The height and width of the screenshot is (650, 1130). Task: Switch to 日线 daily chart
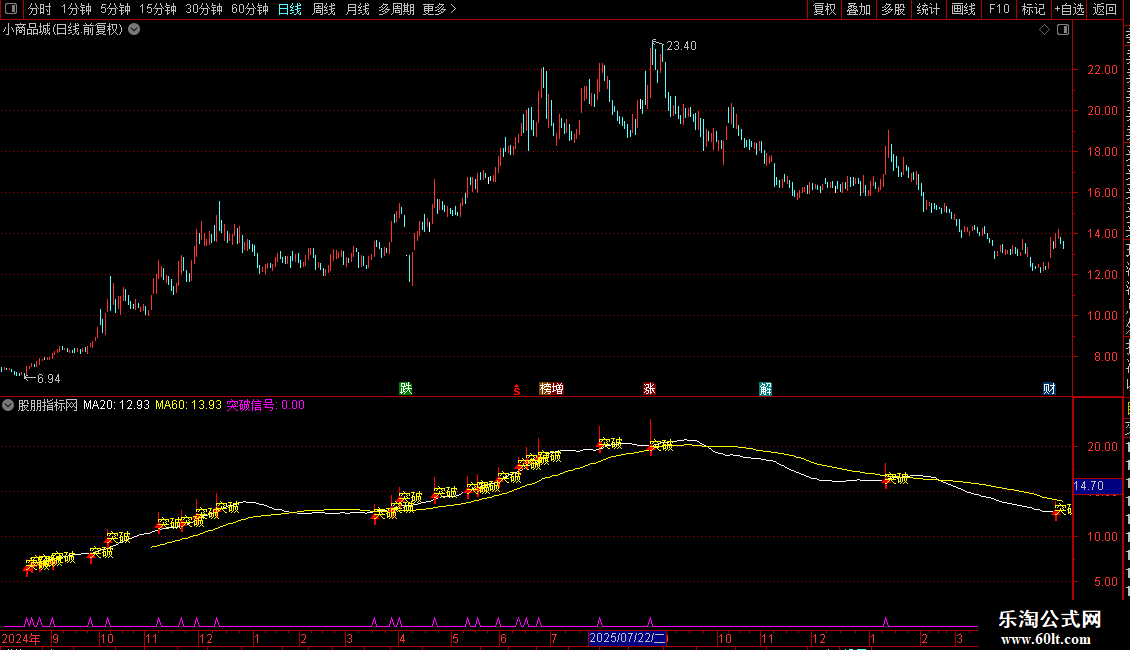click(290, 9)
